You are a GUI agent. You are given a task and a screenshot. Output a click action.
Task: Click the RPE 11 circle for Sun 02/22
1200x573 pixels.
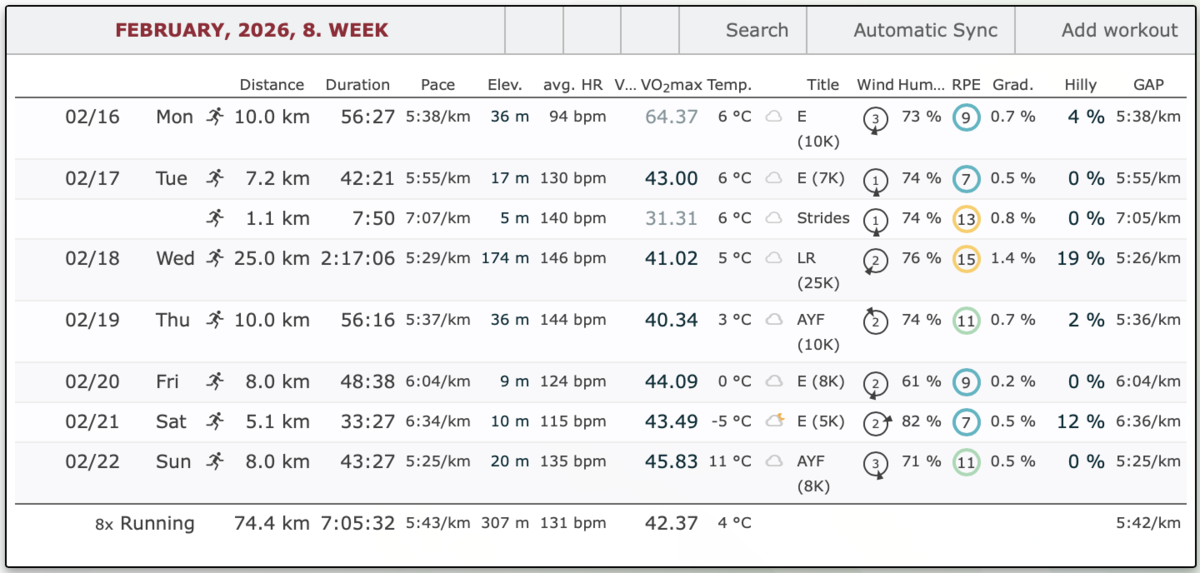pyautogui.click(x=967, y=462)
